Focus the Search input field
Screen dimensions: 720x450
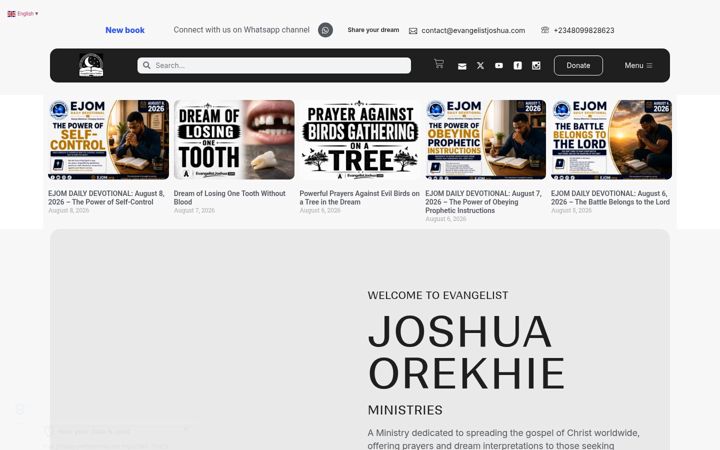point(274,65)
